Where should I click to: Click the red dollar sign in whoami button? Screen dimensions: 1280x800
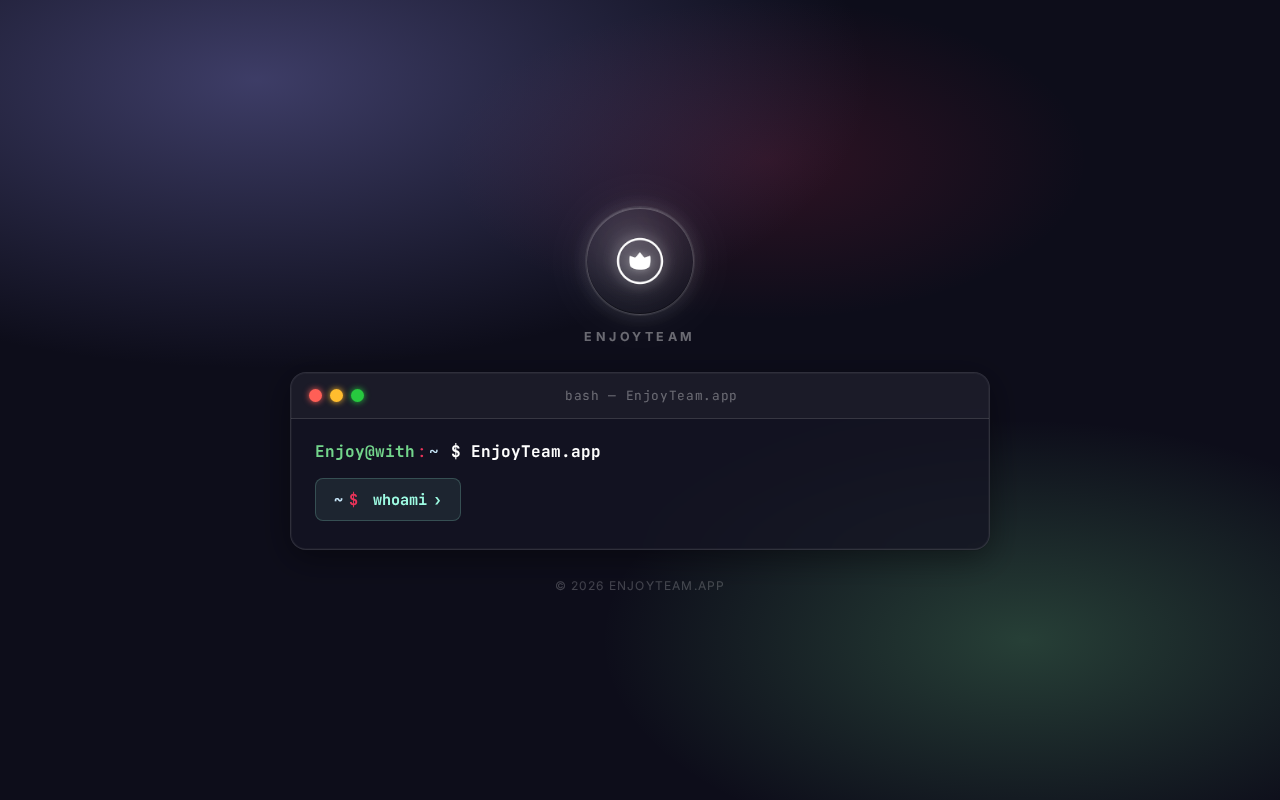coord(353,500)
